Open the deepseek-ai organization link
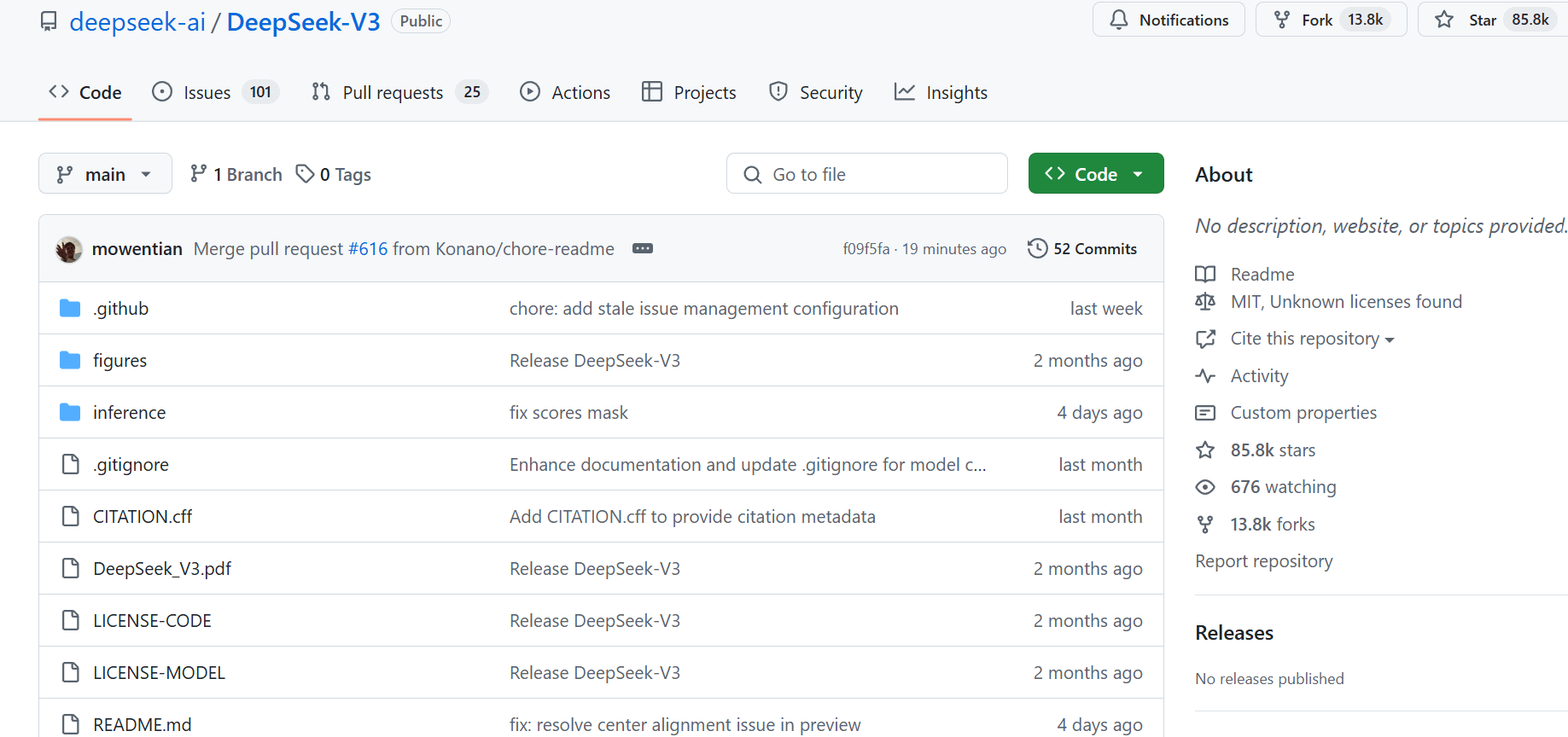This screenshot has height=737, width=1568. coord(137,22)
